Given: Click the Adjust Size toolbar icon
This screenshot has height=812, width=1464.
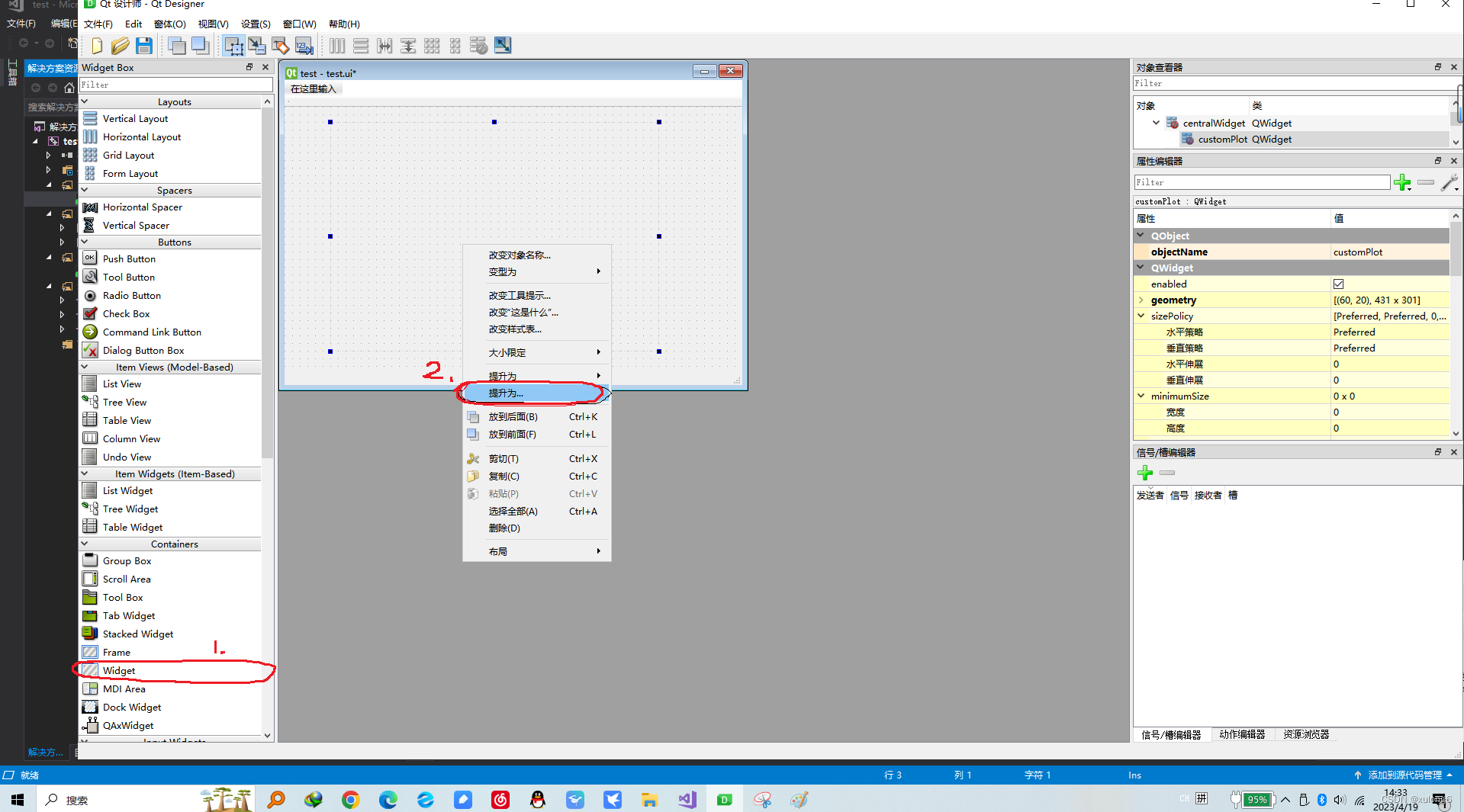Looking at the screenshot, I should [502, 46].
